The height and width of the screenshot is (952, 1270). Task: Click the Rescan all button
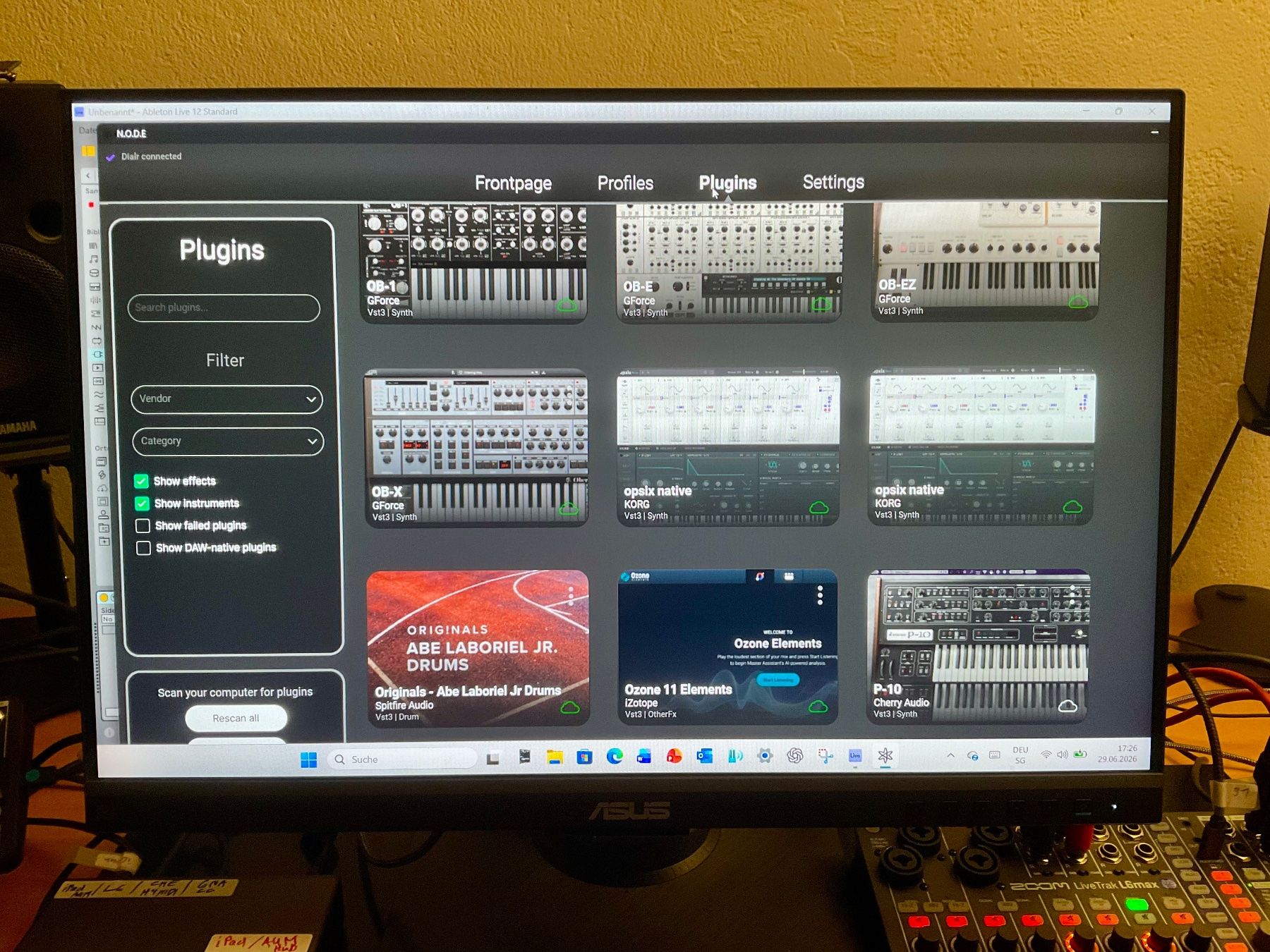point(236,718)
